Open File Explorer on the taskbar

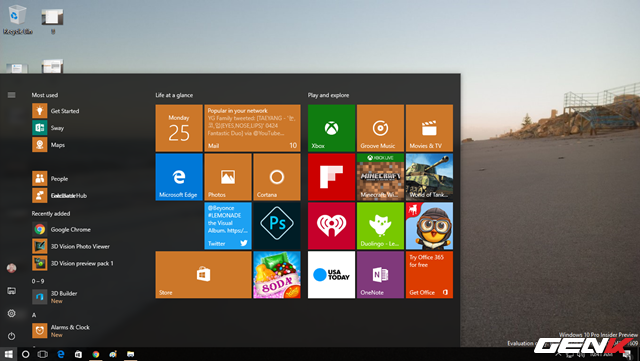(131, 354)
